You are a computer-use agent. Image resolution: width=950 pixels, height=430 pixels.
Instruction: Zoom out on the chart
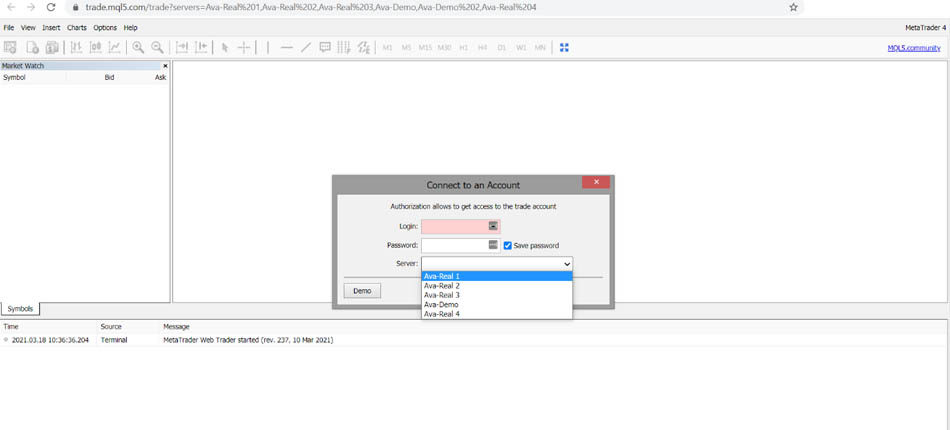pos(157,47)
